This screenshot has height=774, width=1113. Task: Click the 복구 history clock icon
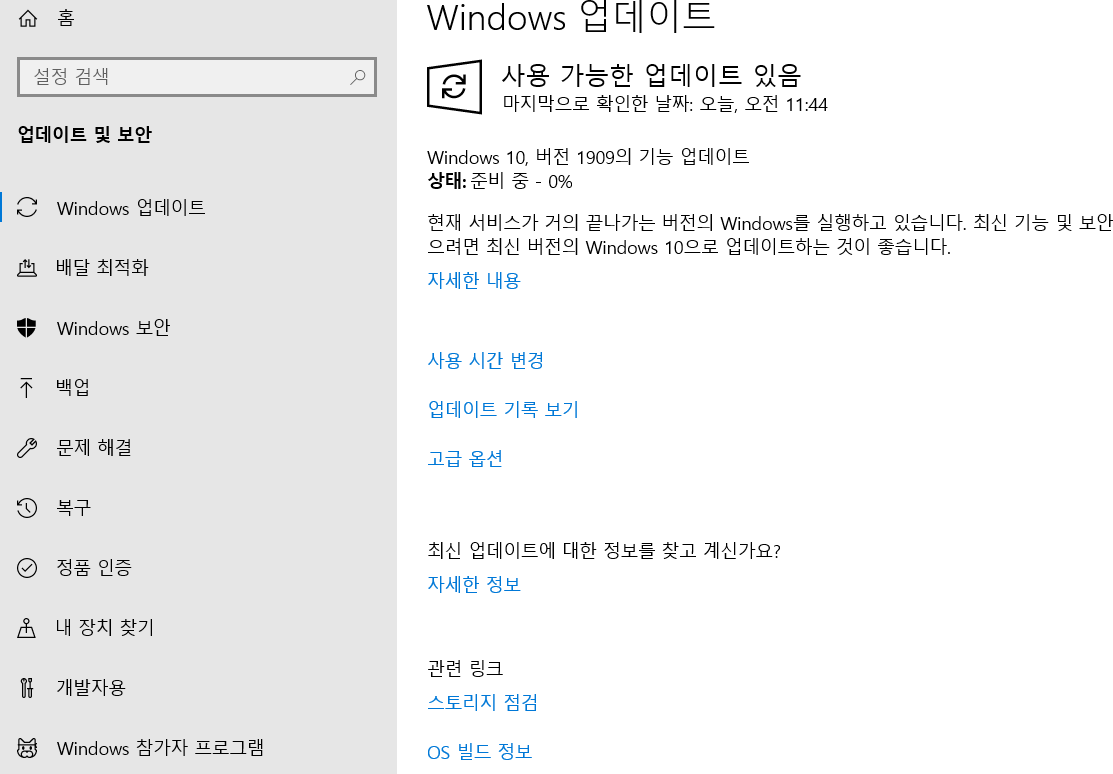point(27,508)
